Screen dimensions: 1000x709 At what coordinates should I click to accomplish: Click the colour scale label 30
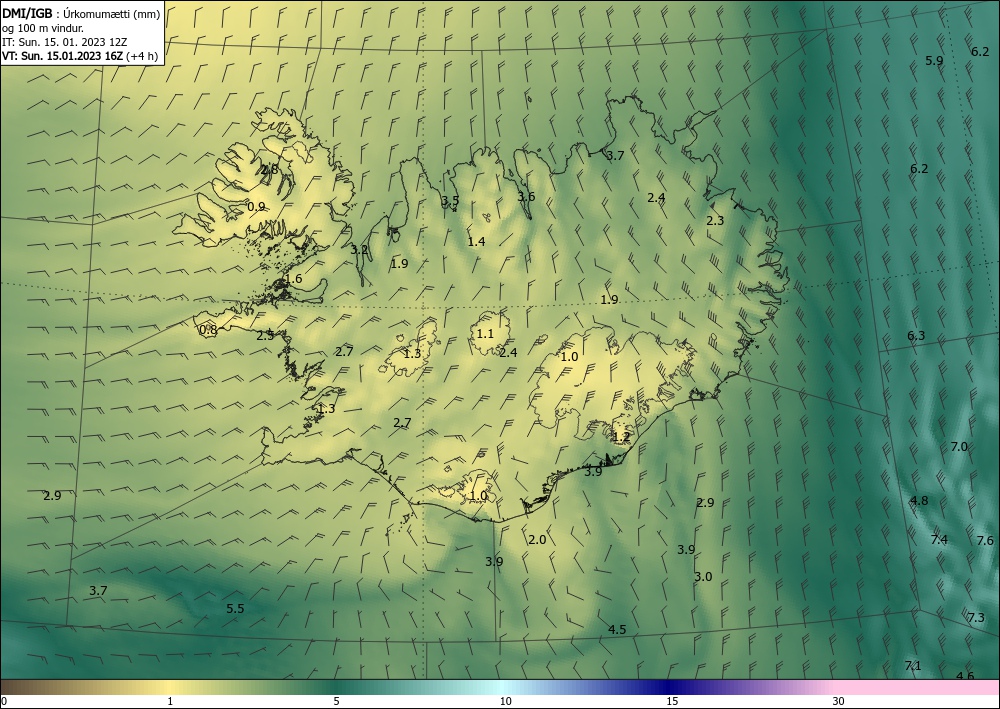coord(839,701)
